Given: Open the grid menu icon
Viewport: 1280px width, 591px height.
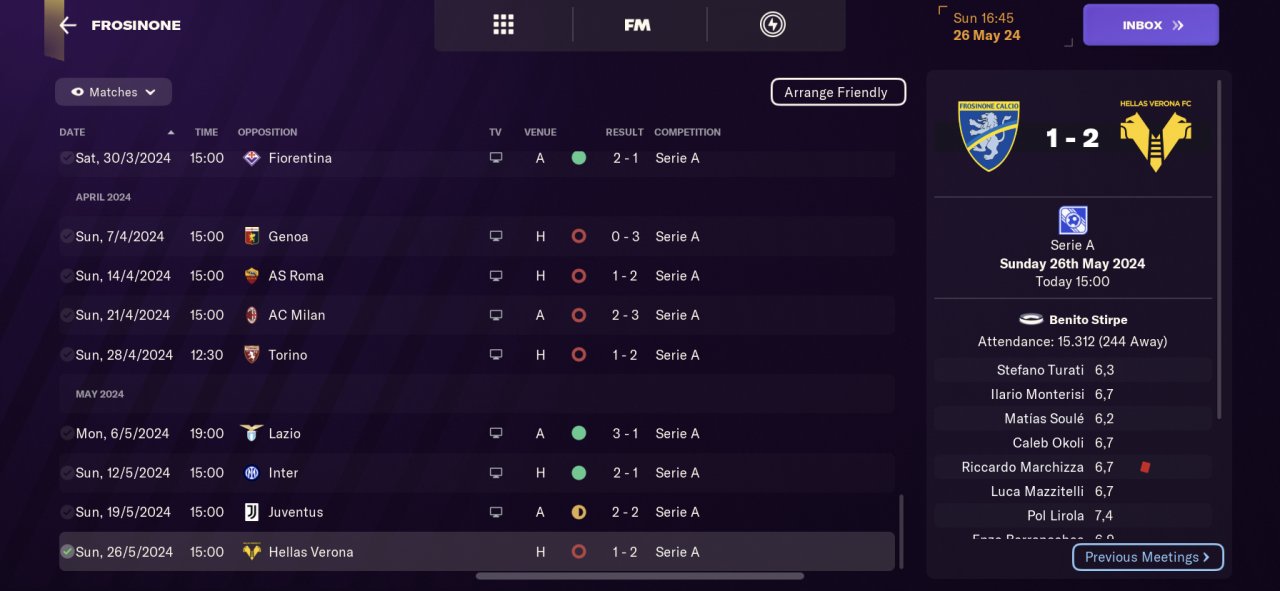Looking at the screenshot, I should 503,25.
